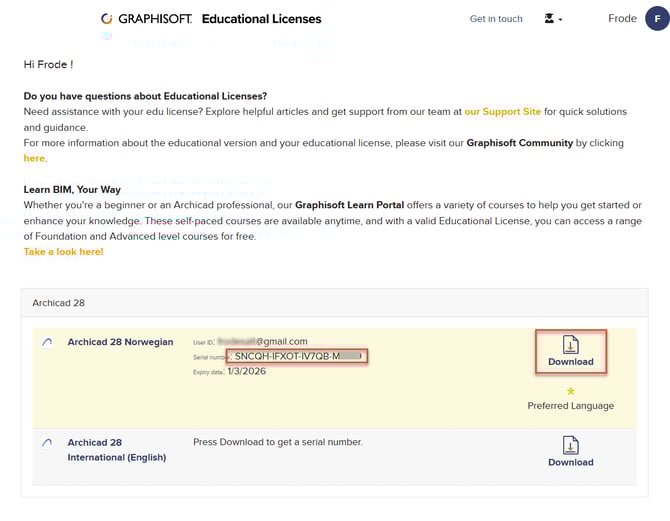
Task: Toggle the Preferred Language star
Action: [570, 391]
